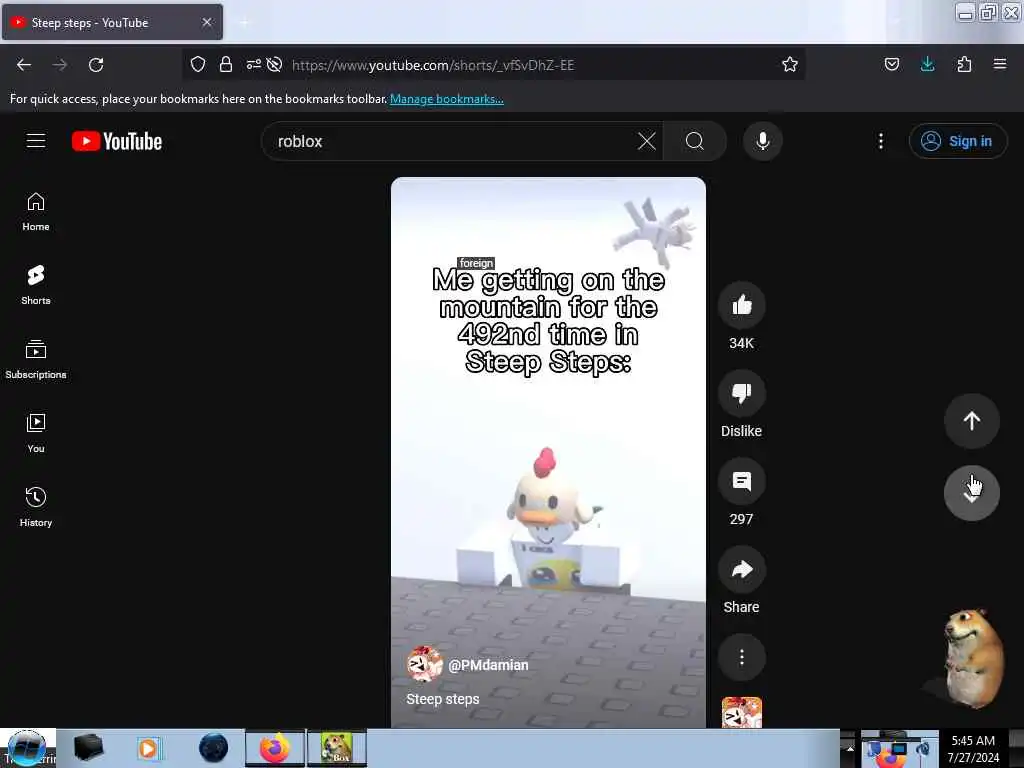
Task: Open the media player taskbar icon
Action: pos(148,748)
